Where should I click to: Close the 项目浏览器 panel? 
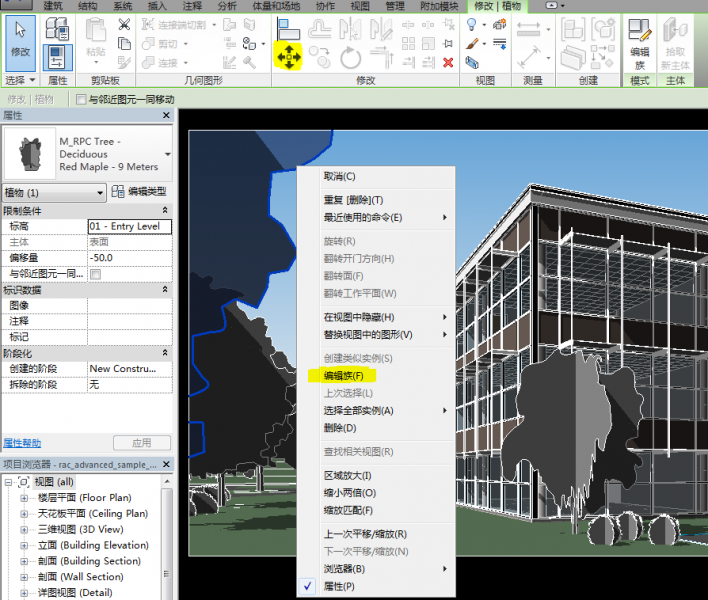[166, 464]
